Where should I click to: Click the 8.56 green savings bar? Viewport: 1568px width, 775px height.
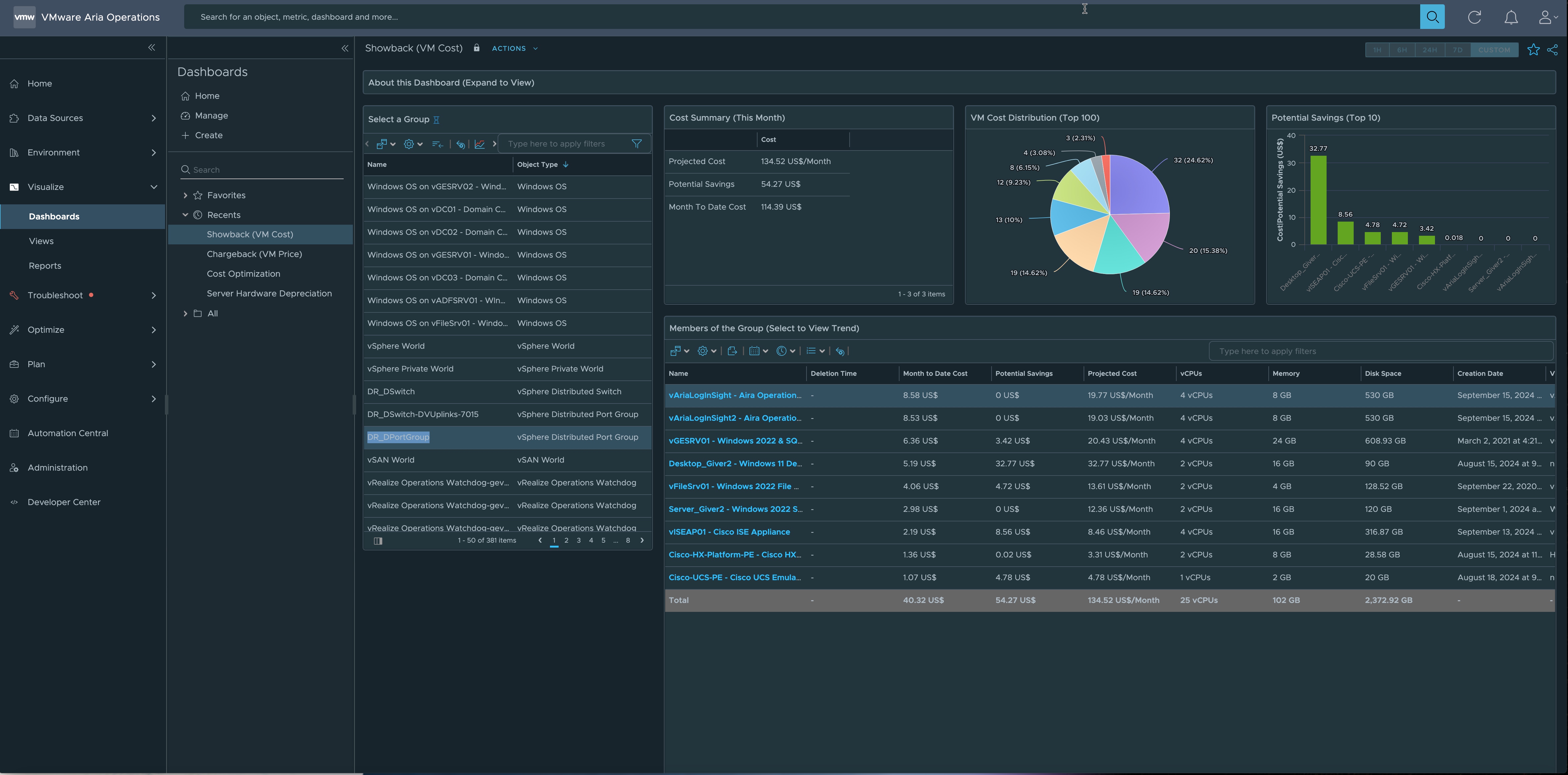pos(1345,233)
